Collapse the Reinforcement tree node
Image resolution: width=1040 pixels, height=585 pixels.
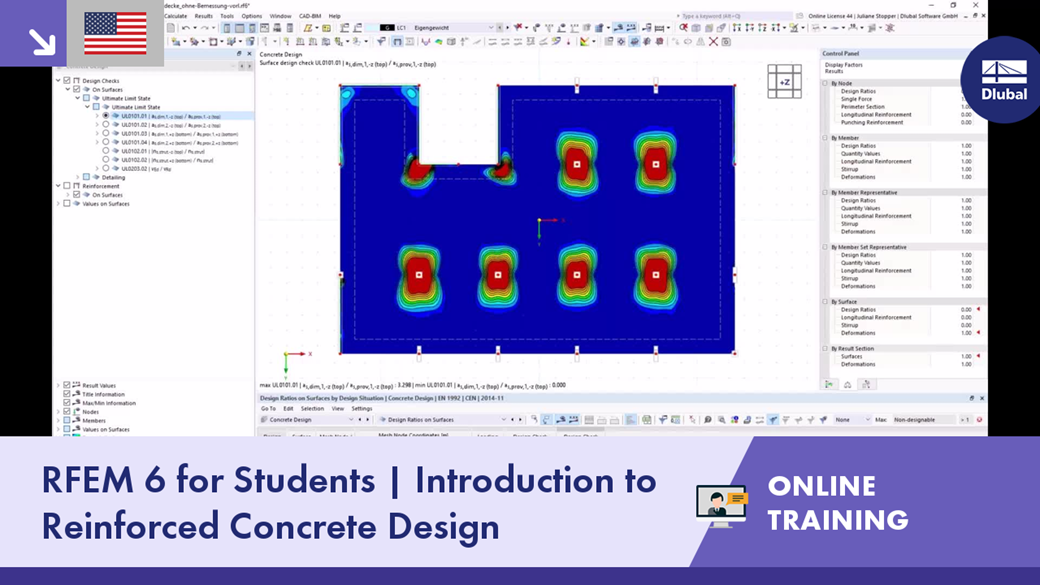58,186
